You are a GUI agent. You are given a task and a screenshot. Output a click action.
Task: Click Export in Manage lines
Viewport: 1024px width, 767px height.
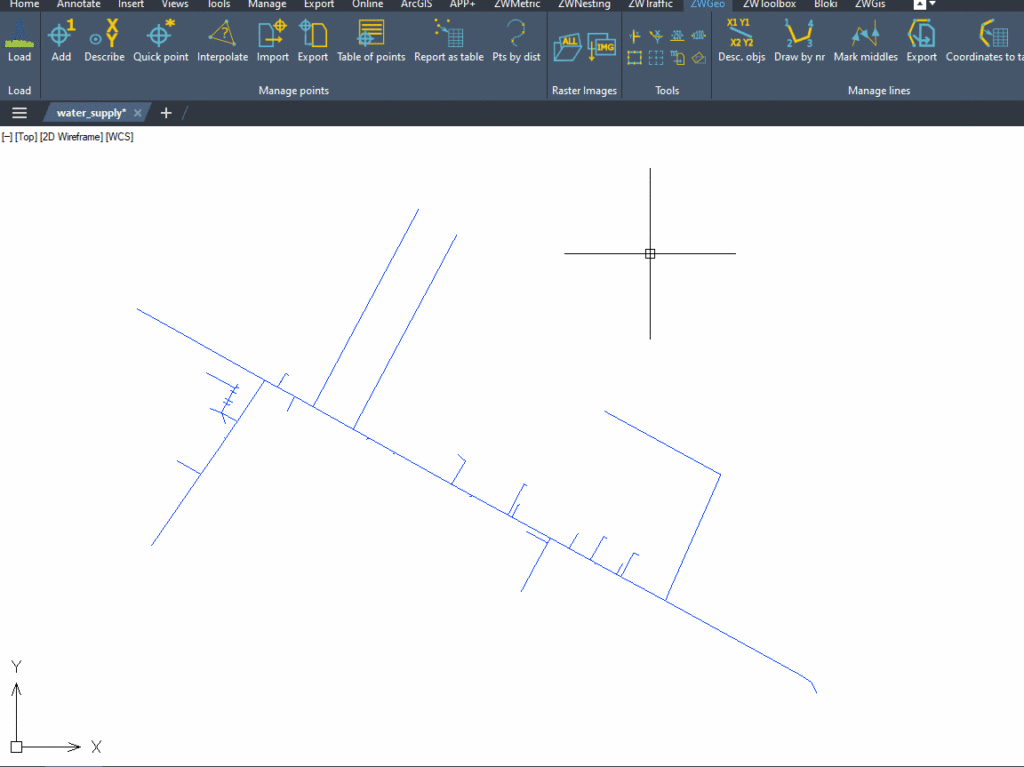[921, 41]
